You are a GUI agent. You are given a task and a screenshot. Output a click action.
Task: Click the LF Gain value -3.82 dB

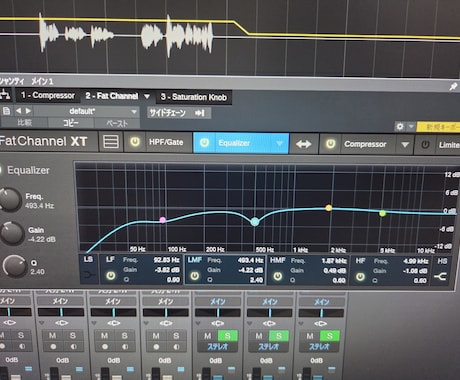167,270
